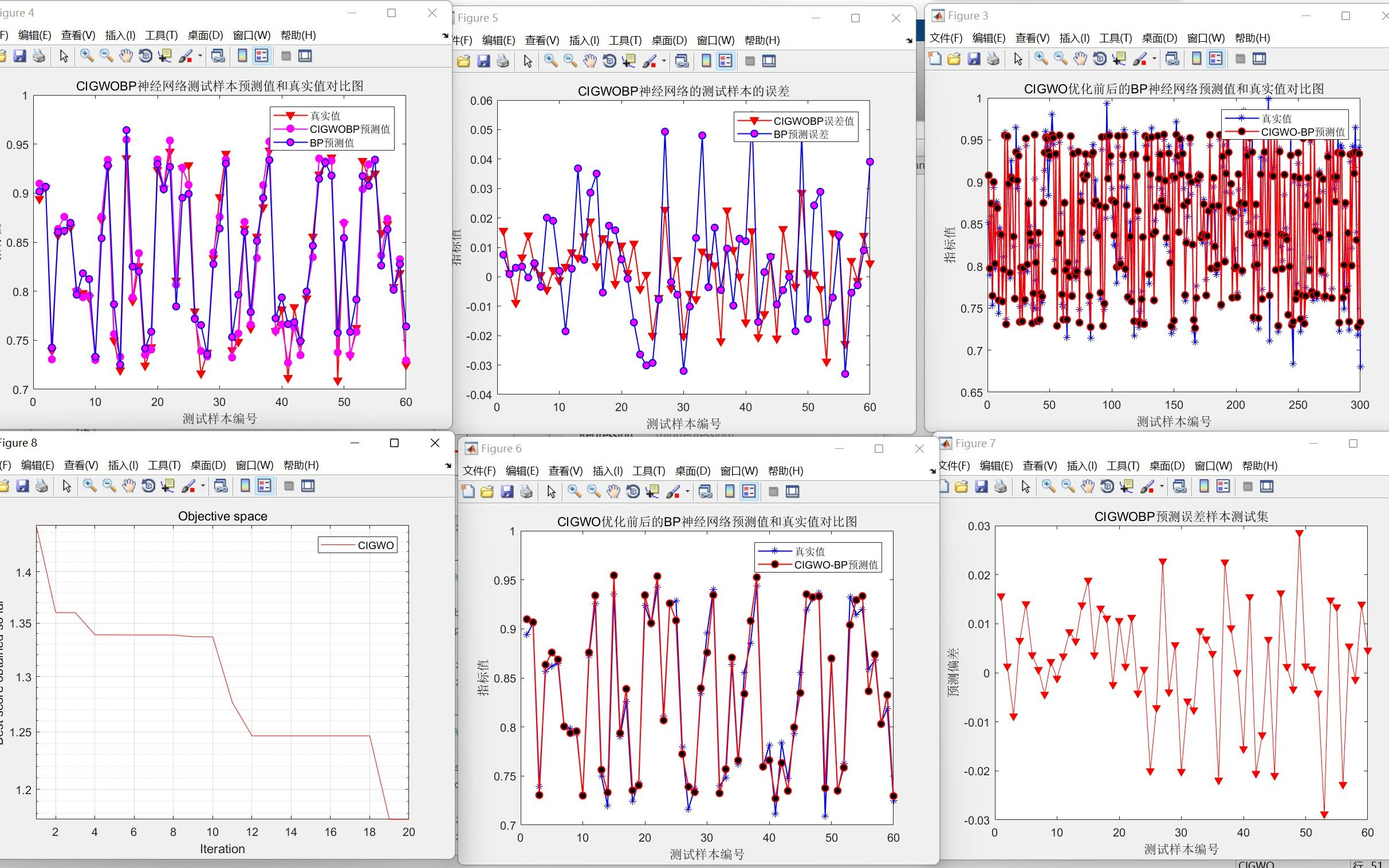Toggle Show Plot Tools in Figure 3
1389x868 pixels.
[1259, 58]
